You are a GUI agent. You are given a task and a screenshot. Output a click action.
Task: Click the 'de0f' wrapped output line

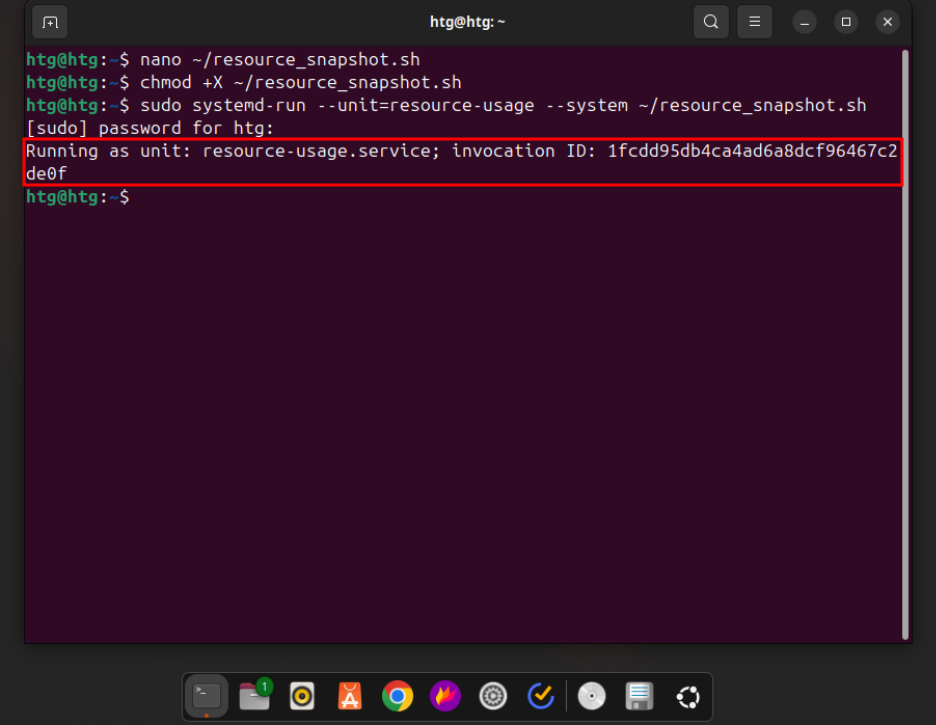[x=47, y=174]
